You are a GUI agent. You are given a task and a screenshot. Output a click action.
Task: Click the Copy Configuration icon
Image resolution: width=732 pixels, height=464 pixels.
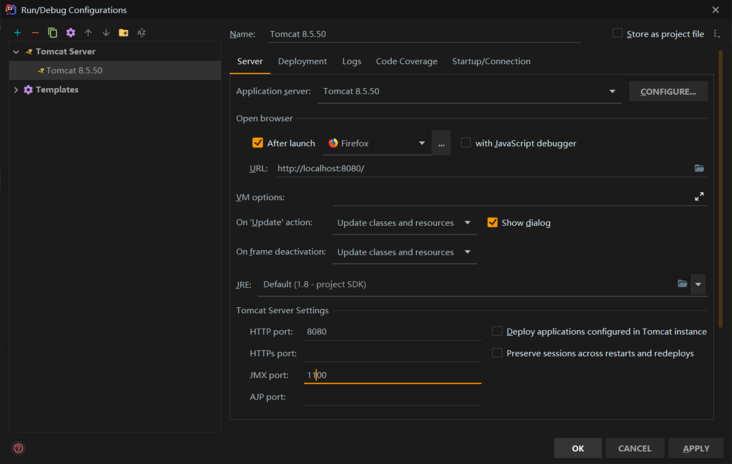click(53, 33)
